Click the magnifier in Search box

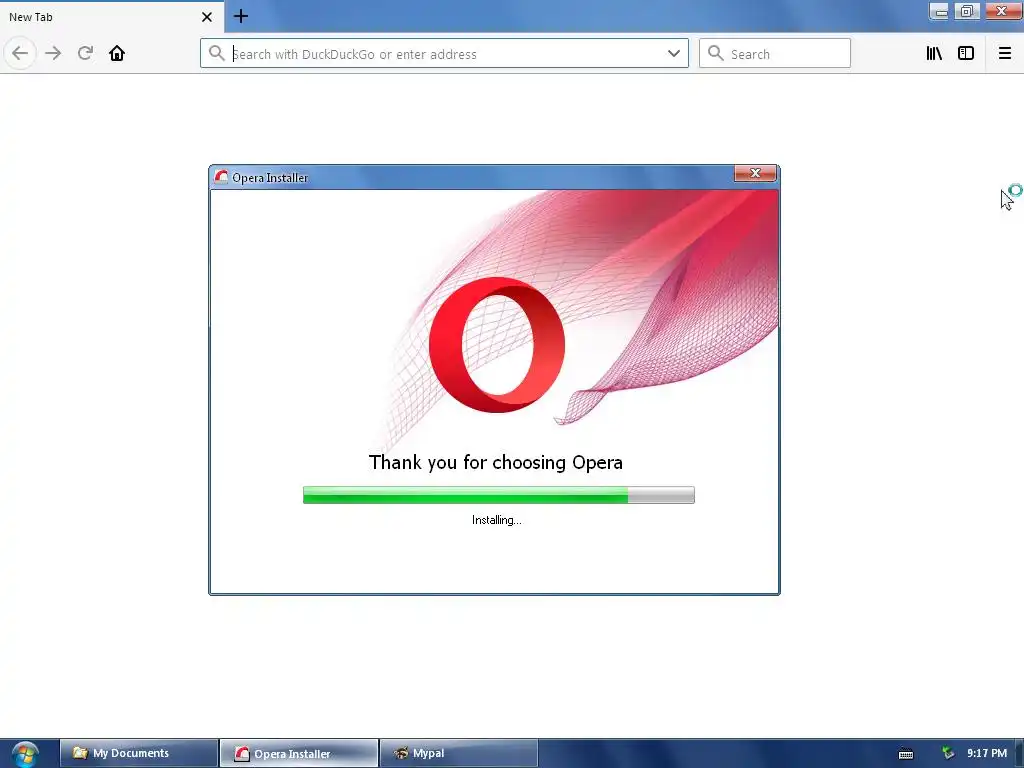click(716, 53)
